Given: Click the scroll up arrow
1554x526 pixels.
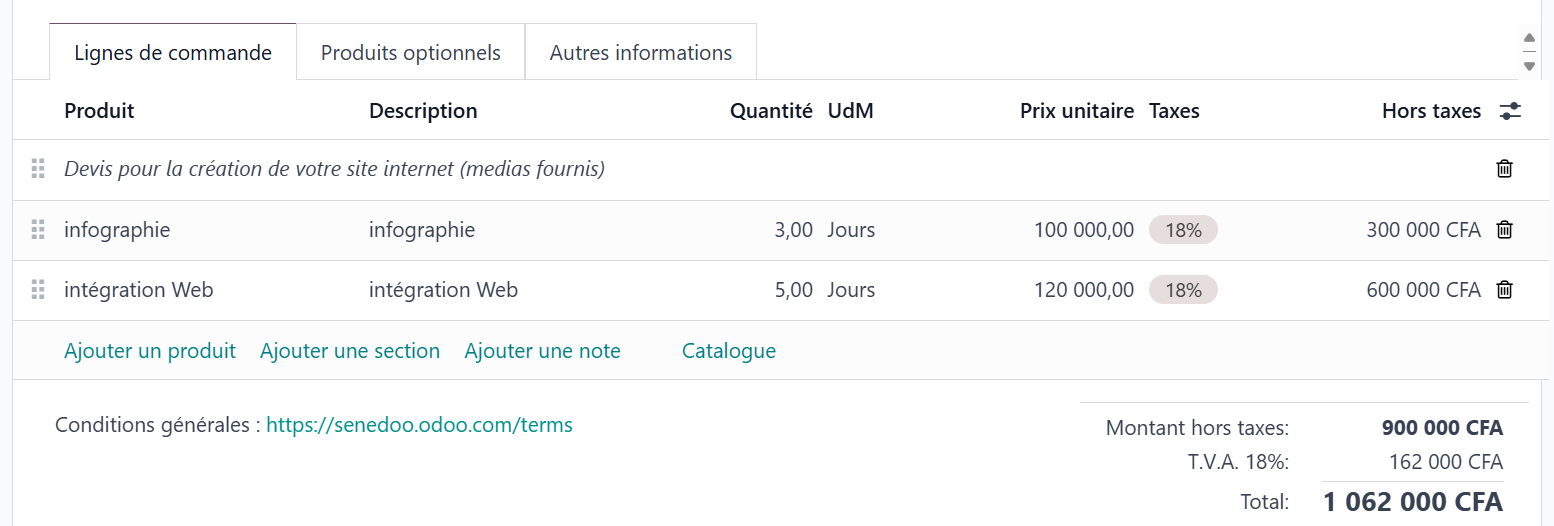Looking at the screenshot, I should (x=1528, y=38).
